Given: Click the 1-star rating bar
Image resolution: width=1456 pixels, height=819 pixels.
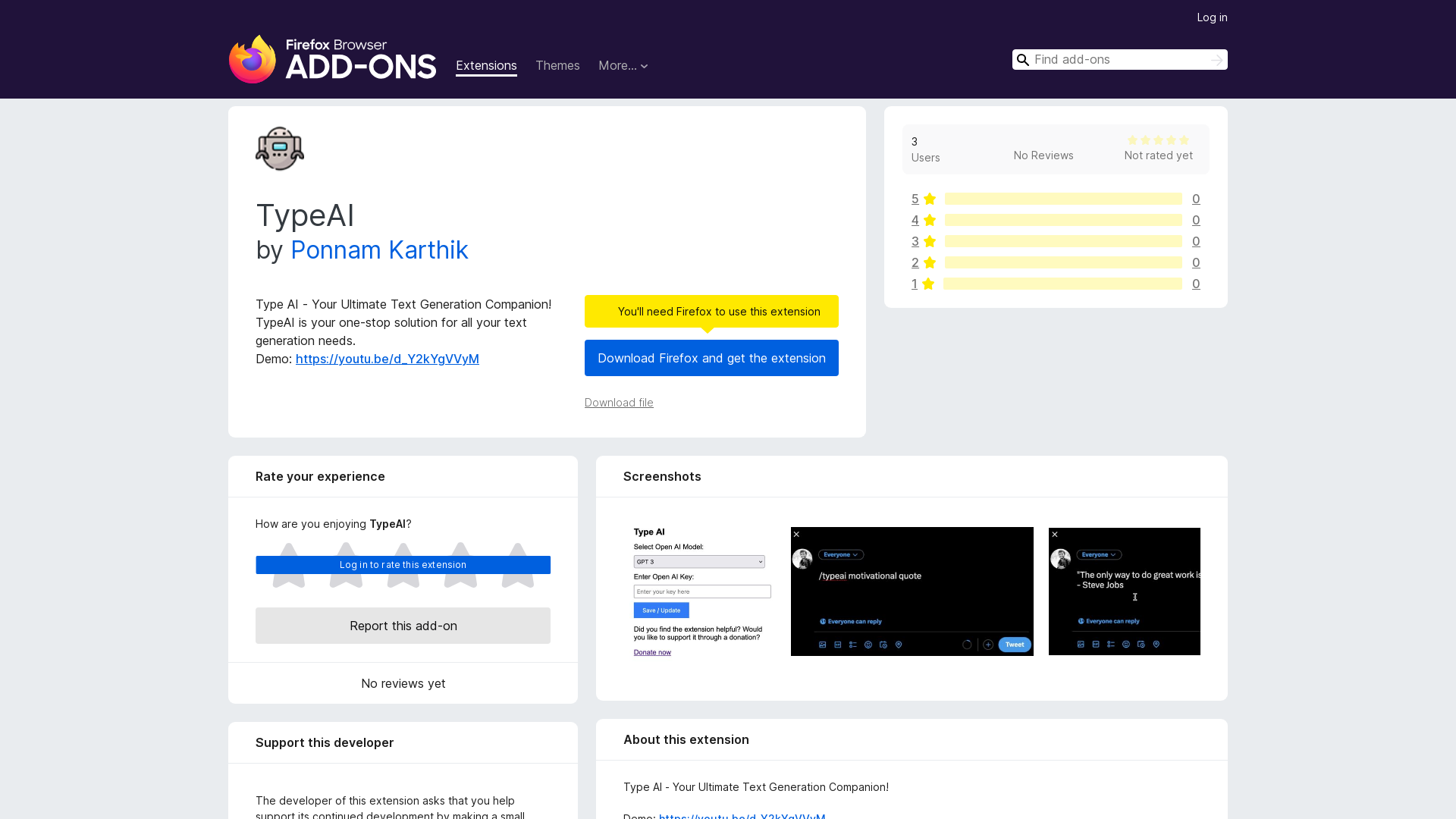Looking at the screenshot, I should 1062,284.
